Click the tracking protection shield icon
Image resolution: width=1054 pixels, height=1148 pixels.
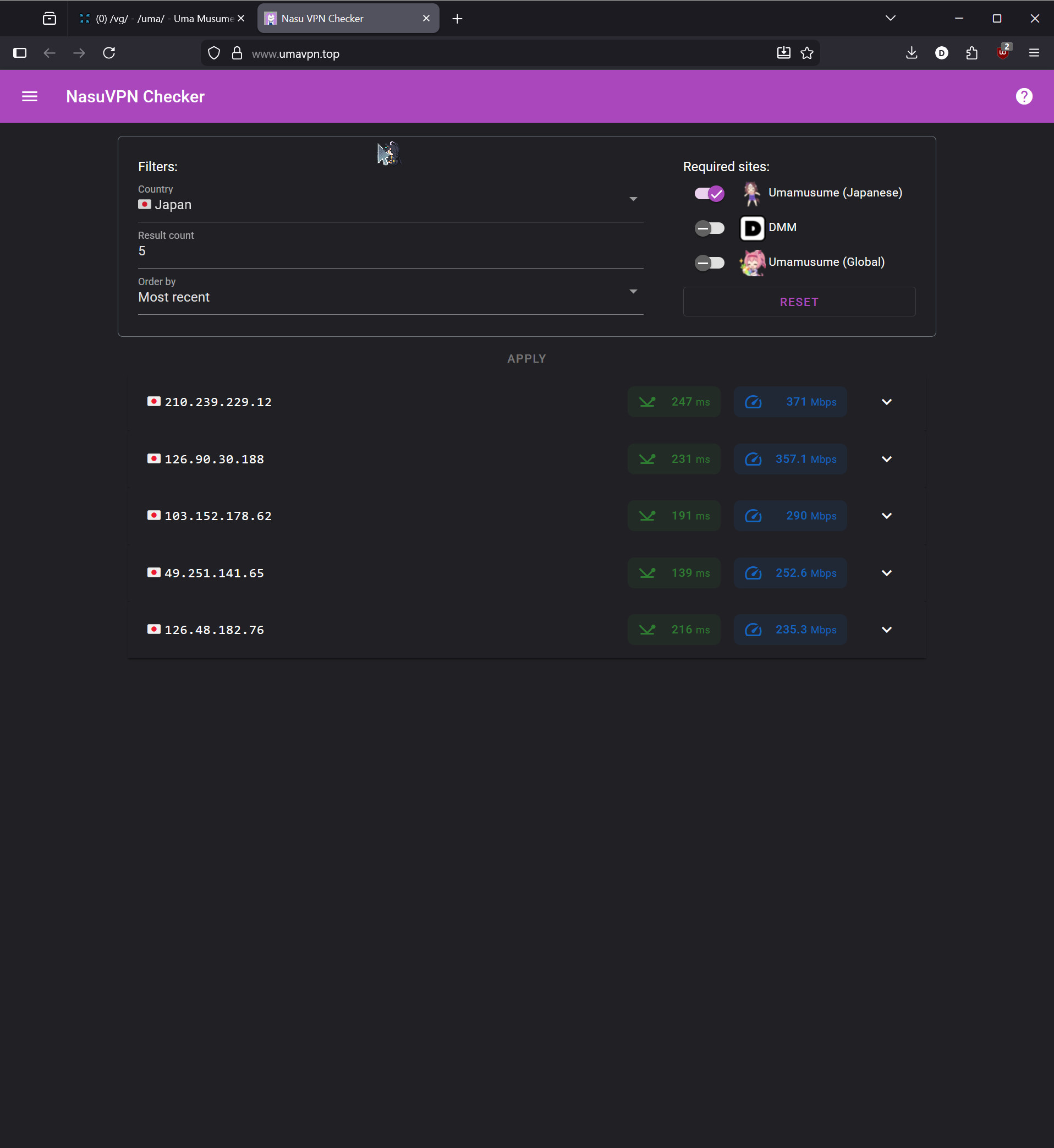(x=214, y=53)
